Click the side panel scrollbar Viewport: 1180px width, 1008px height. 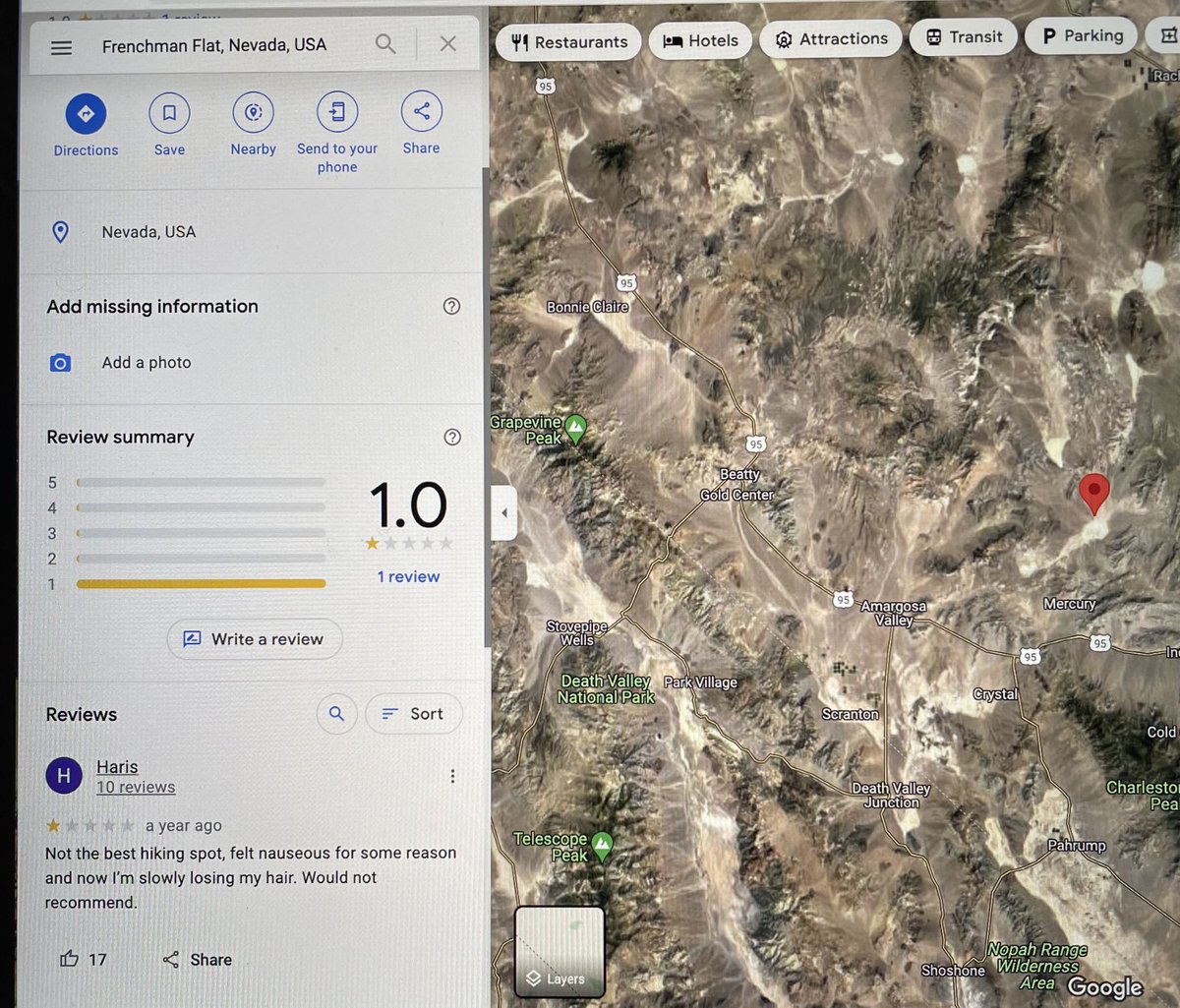(x=485, y=407)
